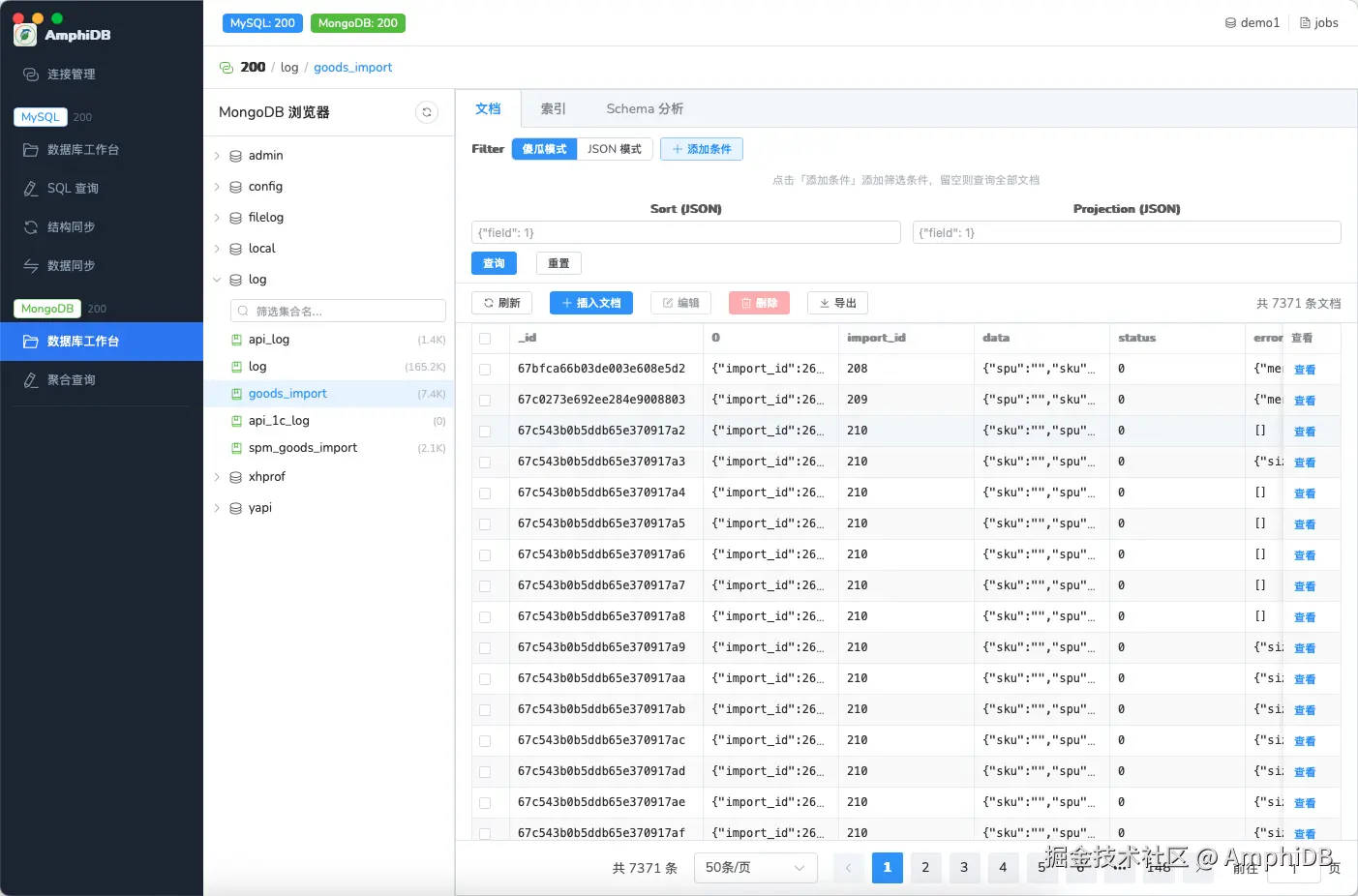Switch to the 文档 tab

(488, 108)
